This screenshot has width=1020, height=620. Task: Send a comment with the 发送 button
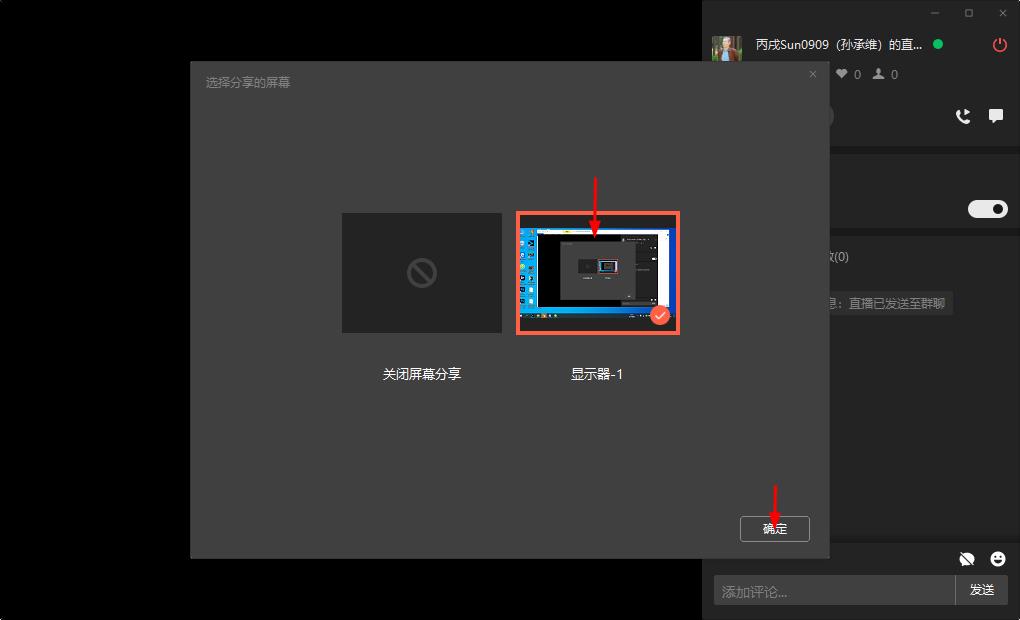(981, 590)
